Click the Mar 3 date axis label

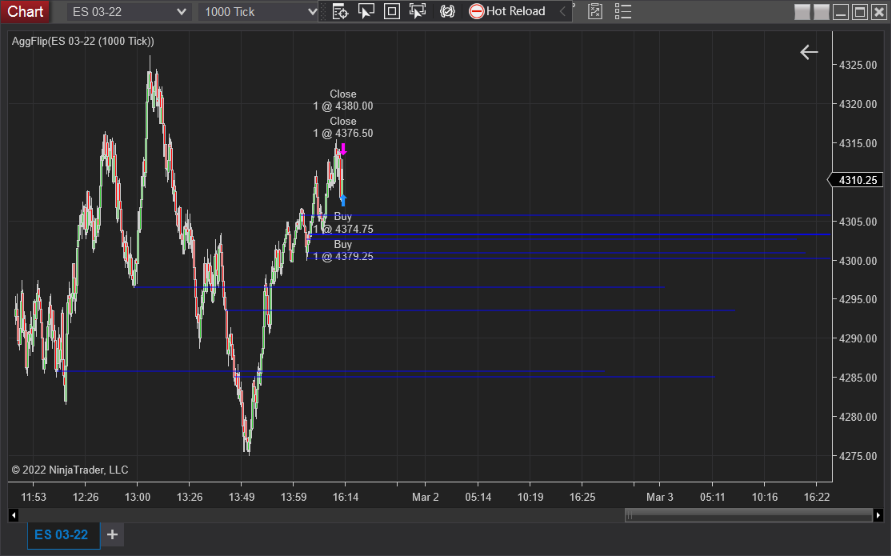660,497
